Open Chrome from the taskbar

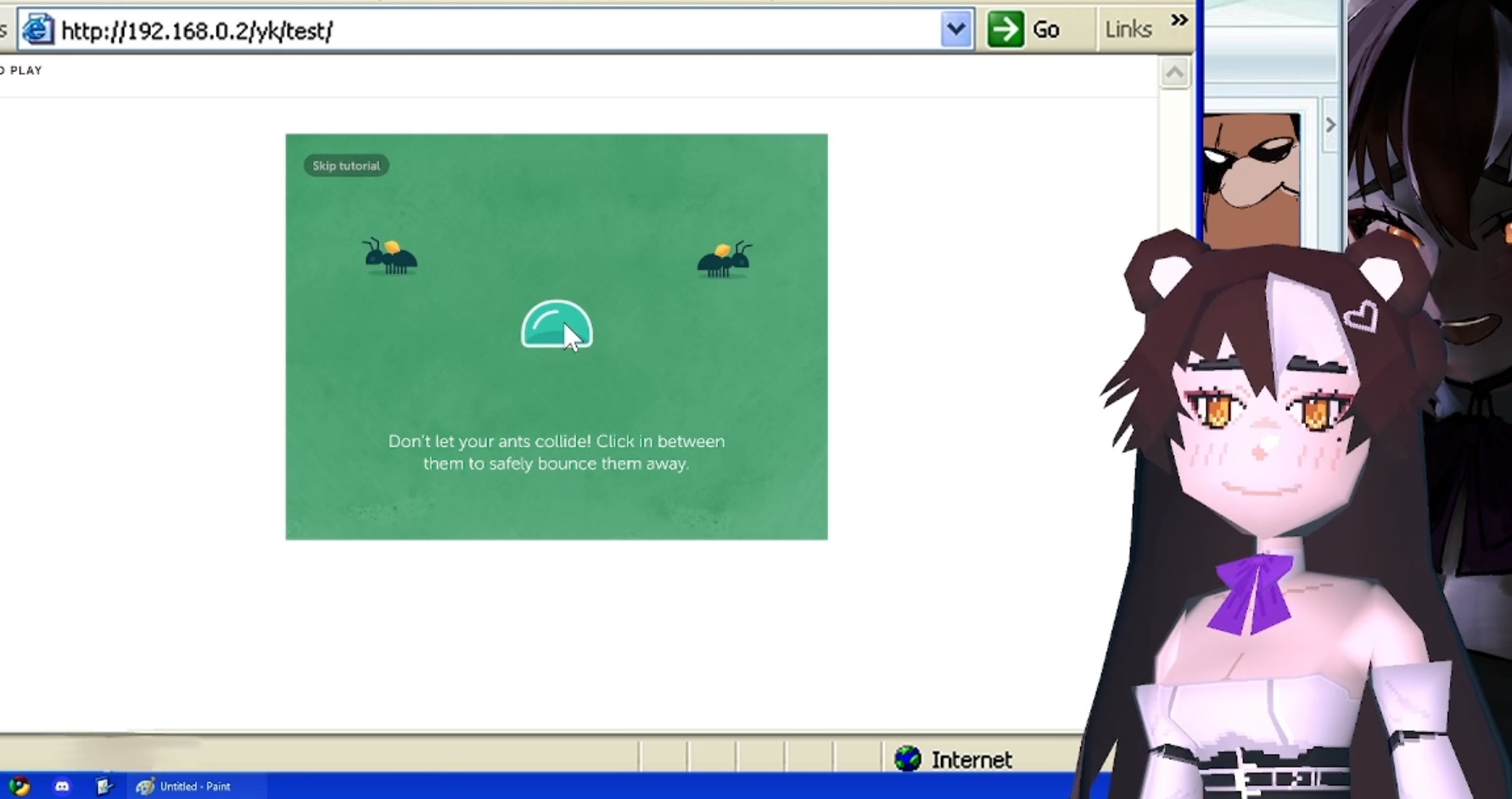pyautogui.click(x=20, y=786)
